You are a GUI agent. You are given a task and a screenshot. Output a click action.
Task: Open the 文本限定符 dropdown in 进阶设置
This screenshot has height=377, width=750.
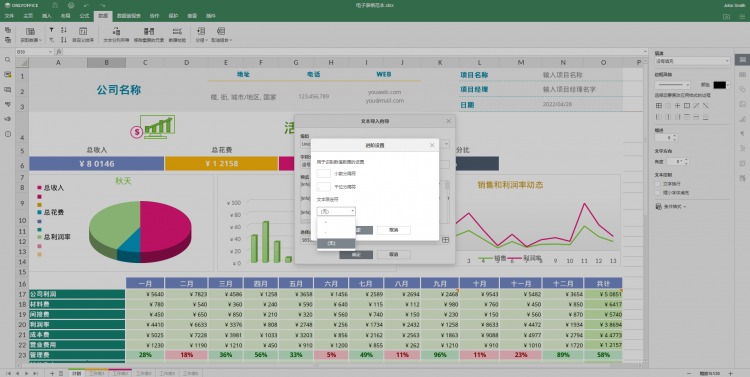point(336,211)
